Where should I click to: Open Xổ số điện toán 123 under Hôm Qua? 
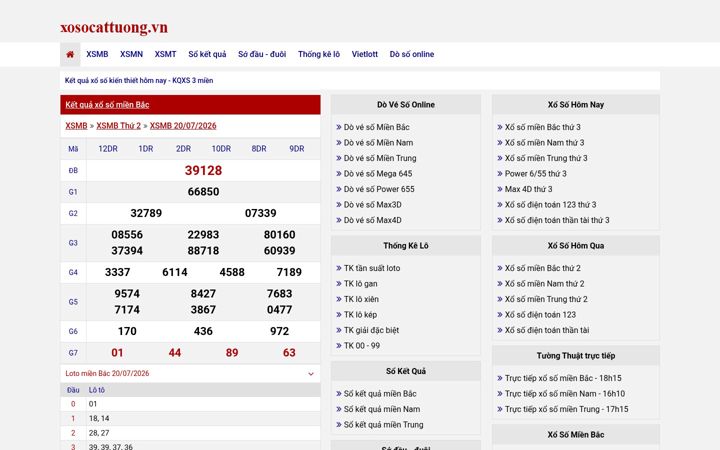click(x=540, y=315)
